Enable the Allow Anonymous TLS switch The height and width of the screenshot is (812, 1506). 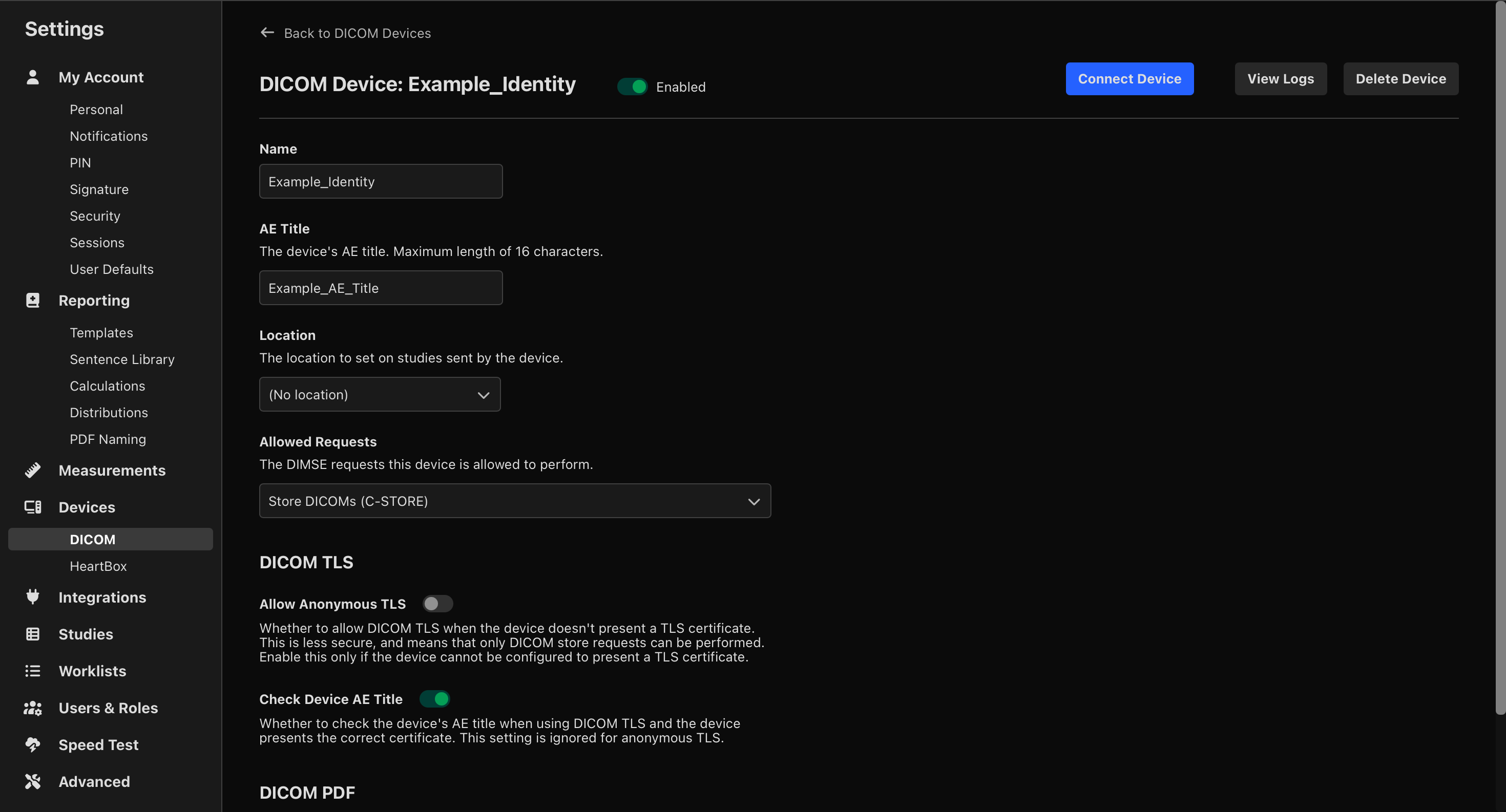[438, 604]
